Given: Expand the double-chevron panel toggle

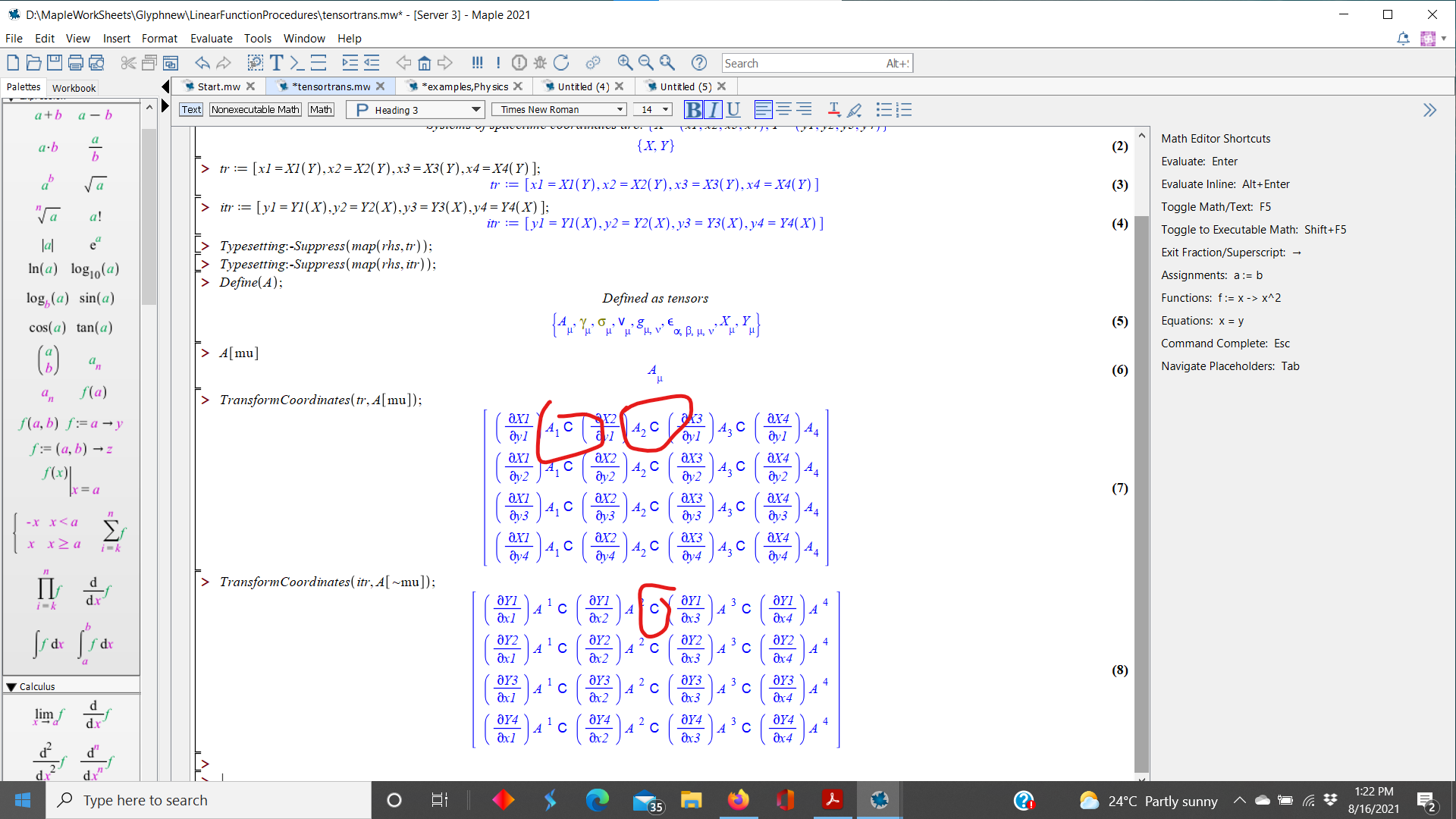Looking at the screenshot, I should 1429,111.
